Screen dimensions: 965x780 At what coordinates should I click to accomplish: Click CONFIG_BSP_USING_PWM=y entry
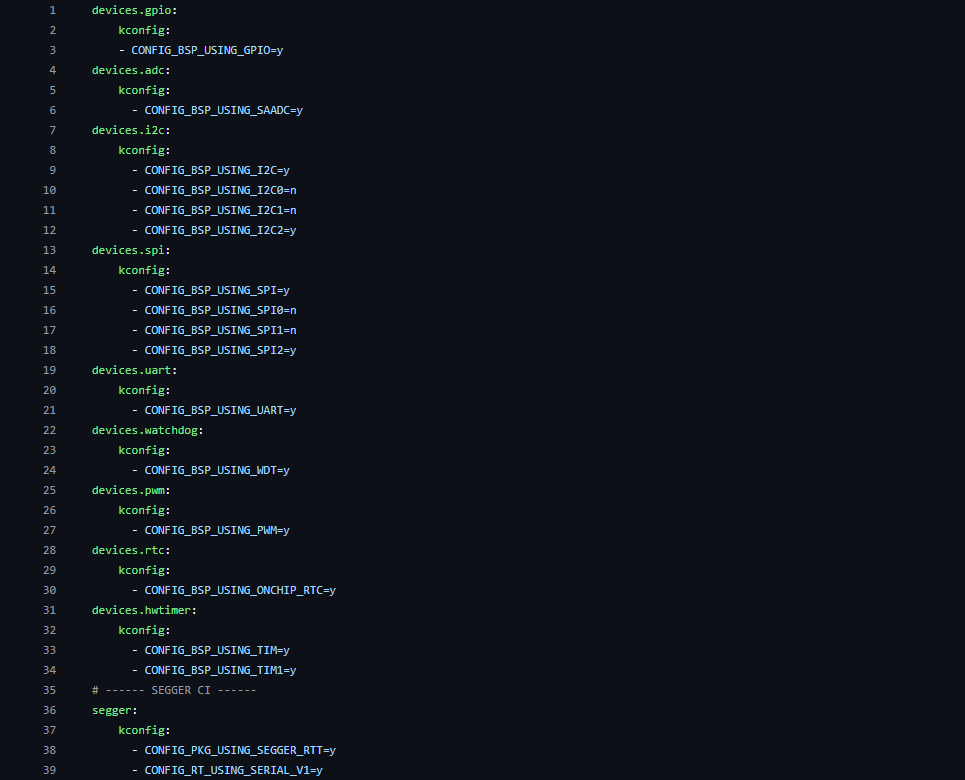(217, 531)
